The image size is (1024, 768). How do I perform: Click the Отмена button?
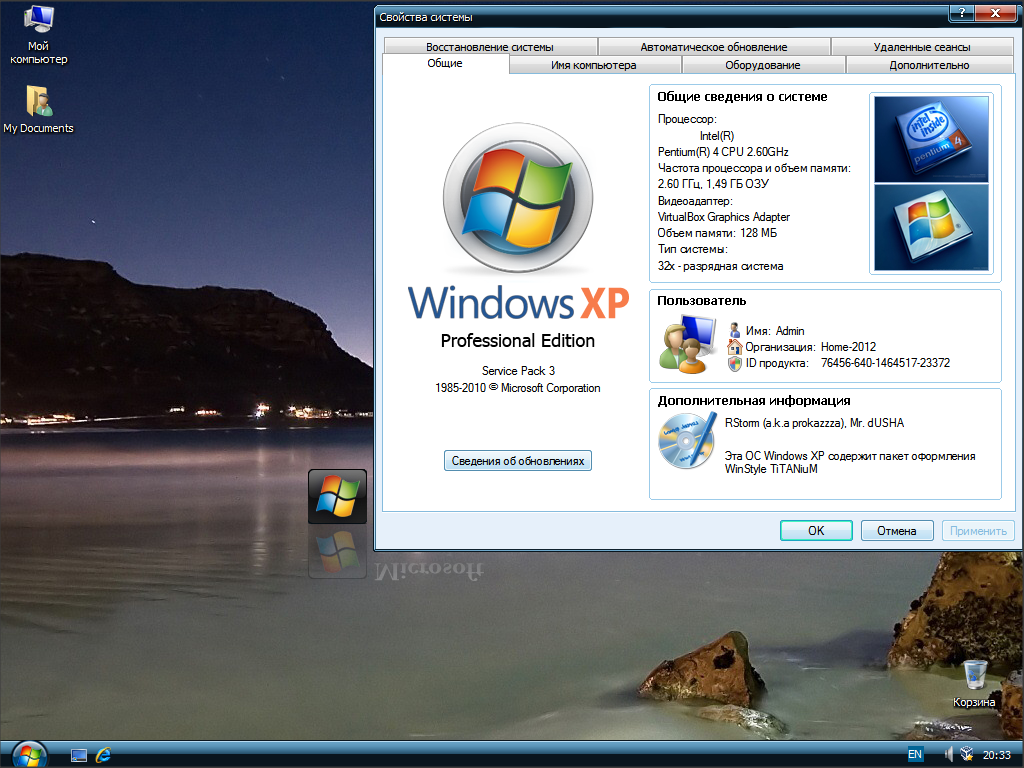[897, 530]
